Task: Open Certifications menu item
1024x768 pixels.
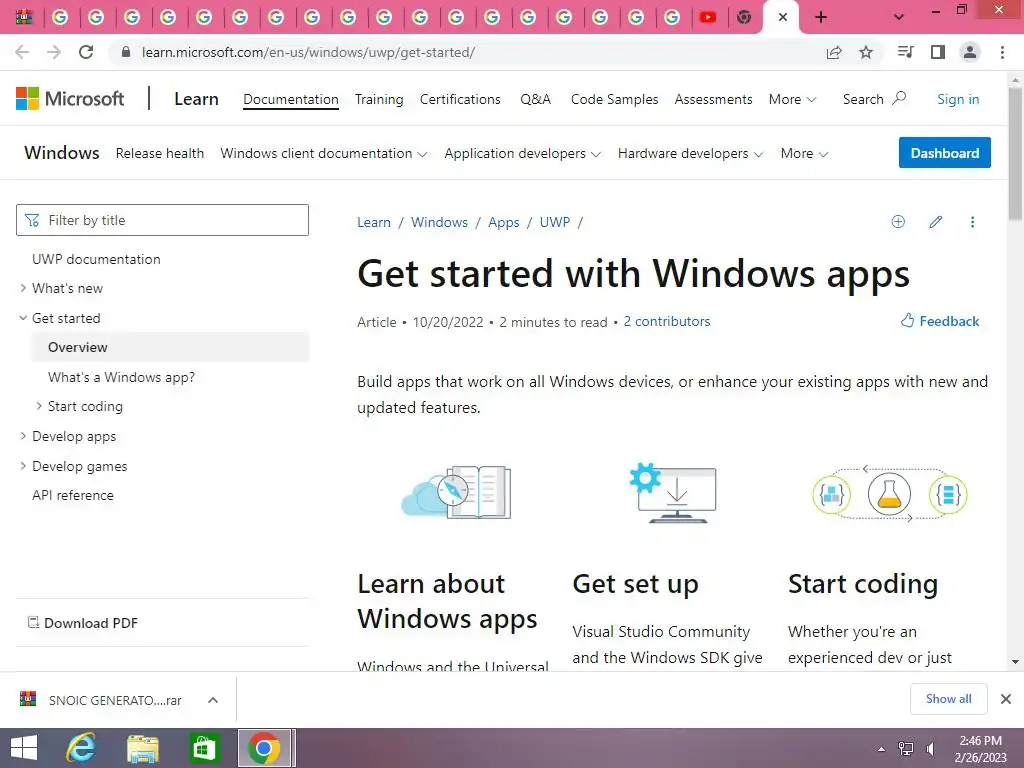Action: tap(460, 99)
